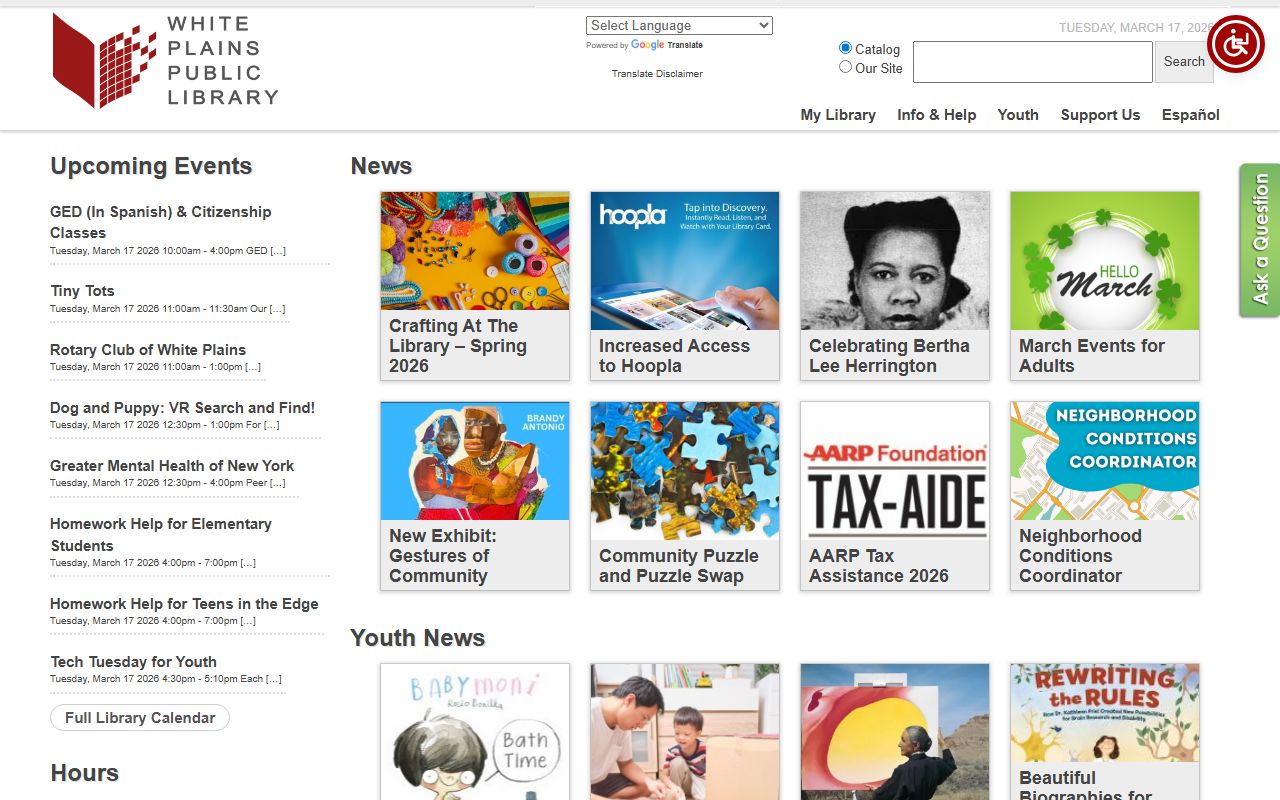Open the Community Puzzle image tile
The height and width of the screenshot is (800, 1280).
point(685,461)
